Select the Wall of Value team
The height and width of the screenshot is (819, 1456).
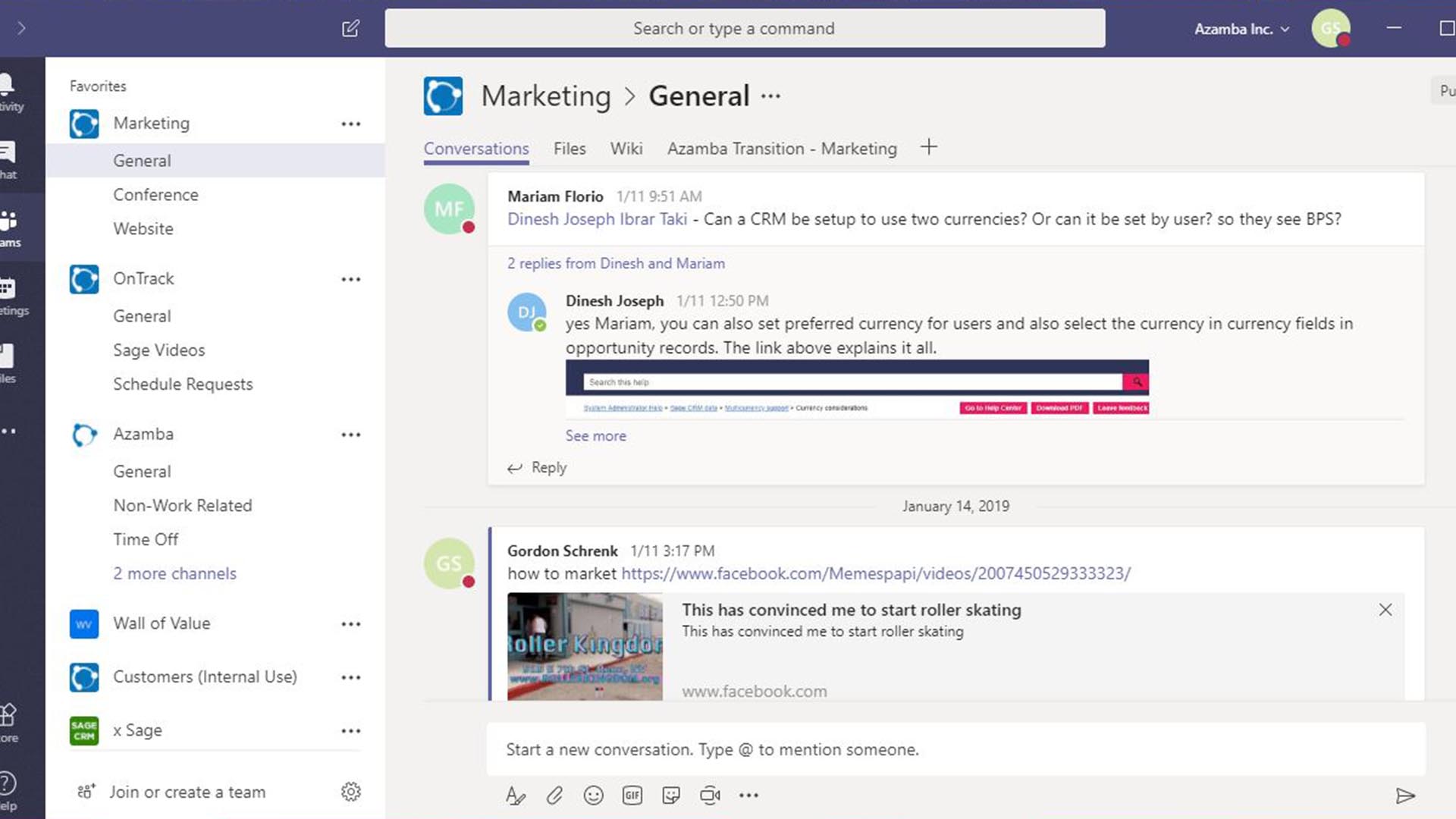pyautogui.click(x=162, y=623)
